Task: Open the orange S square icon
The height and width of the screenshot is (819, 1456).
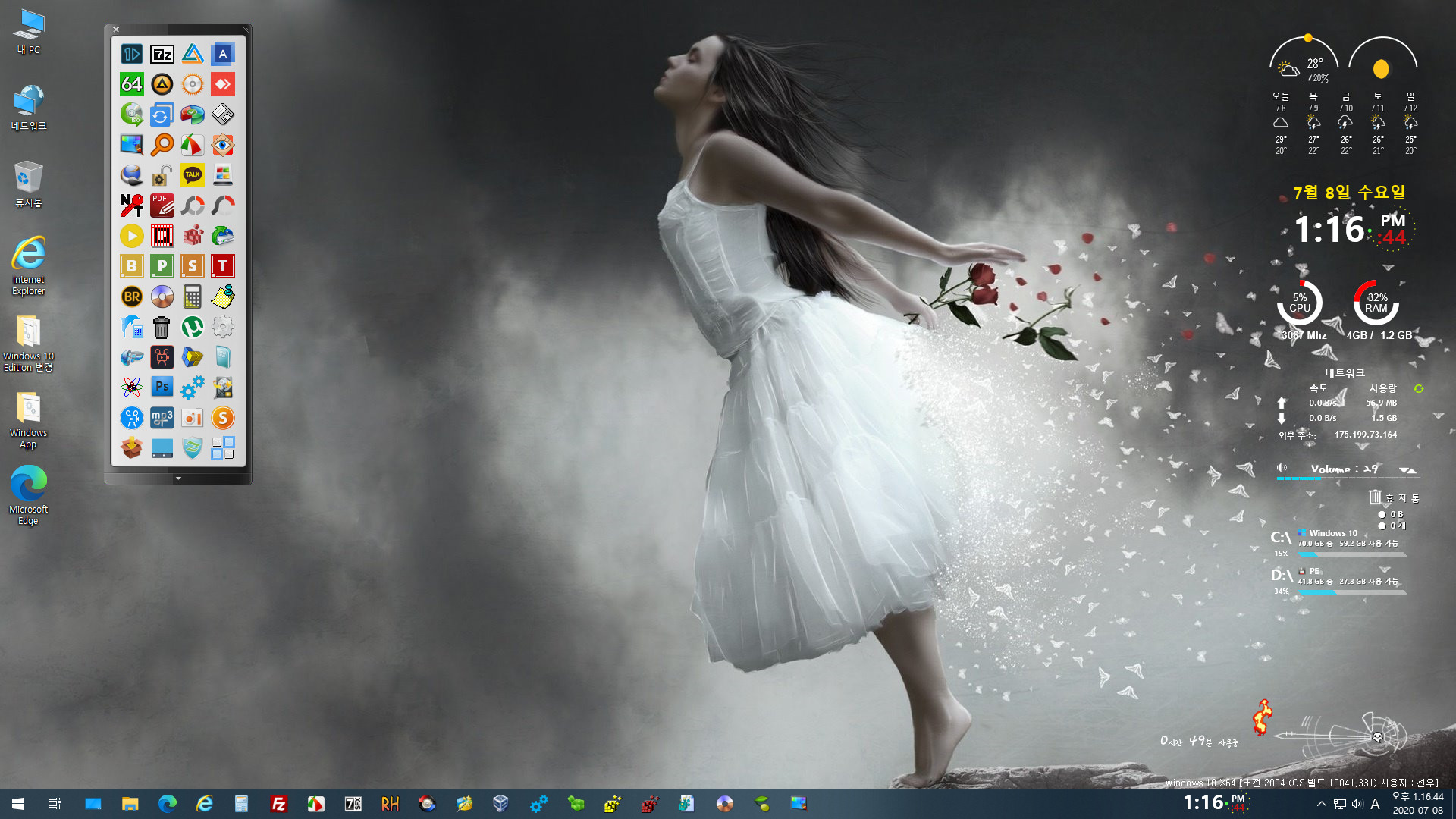Action: pyautogui.click(x=192, y=266)
